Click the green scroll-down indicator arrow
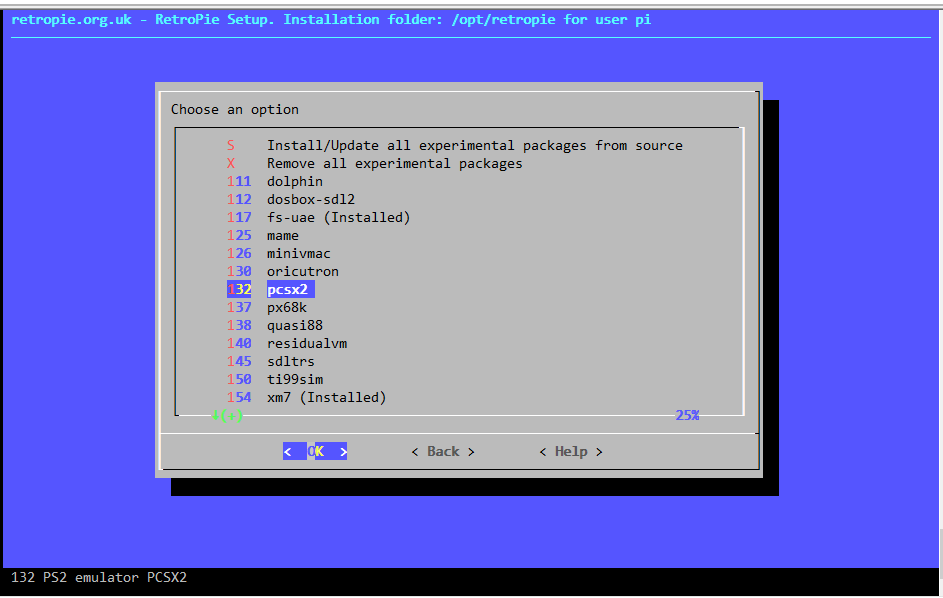943x598 pixels. coord(227,415)
